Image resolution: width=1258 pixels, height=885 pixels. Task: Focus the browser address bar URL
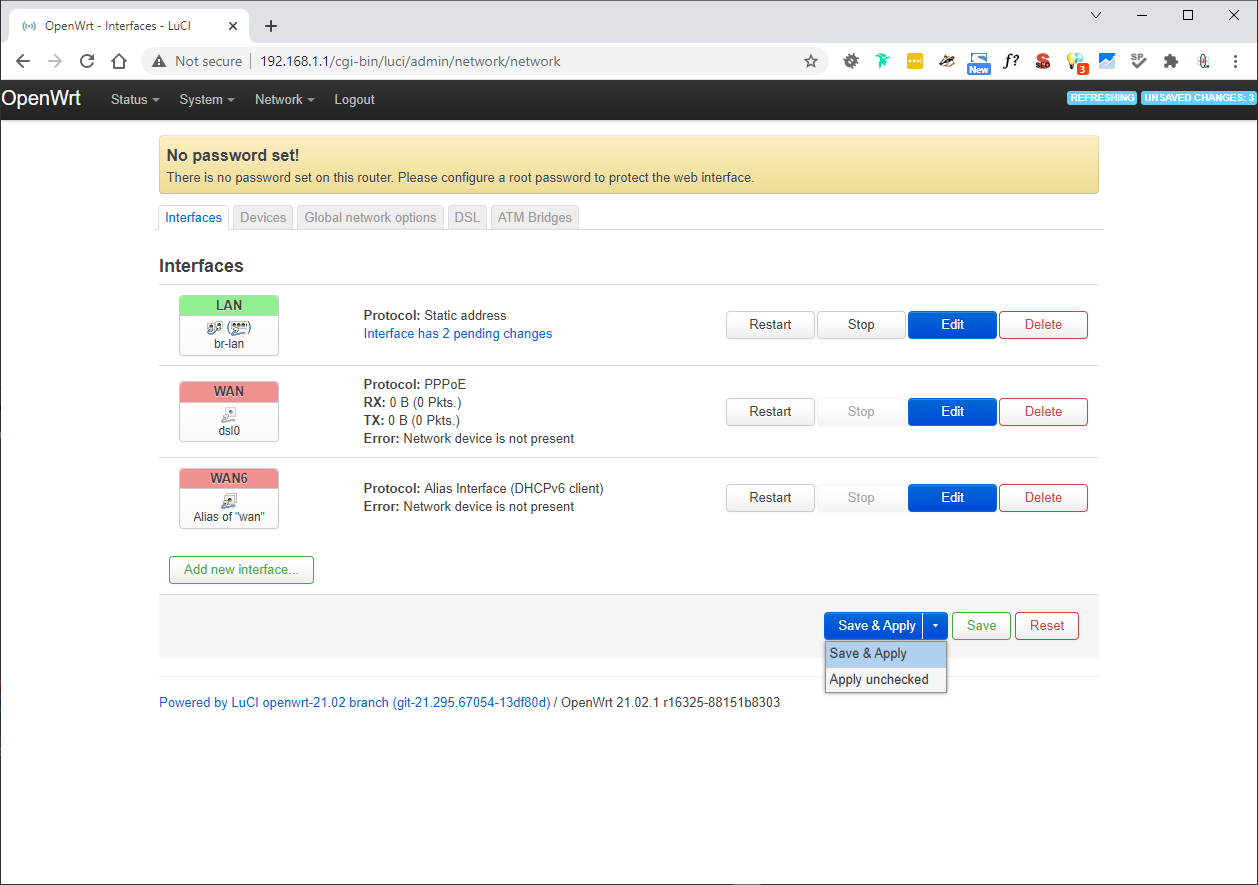pyautogui.click(x=410, y=61)
